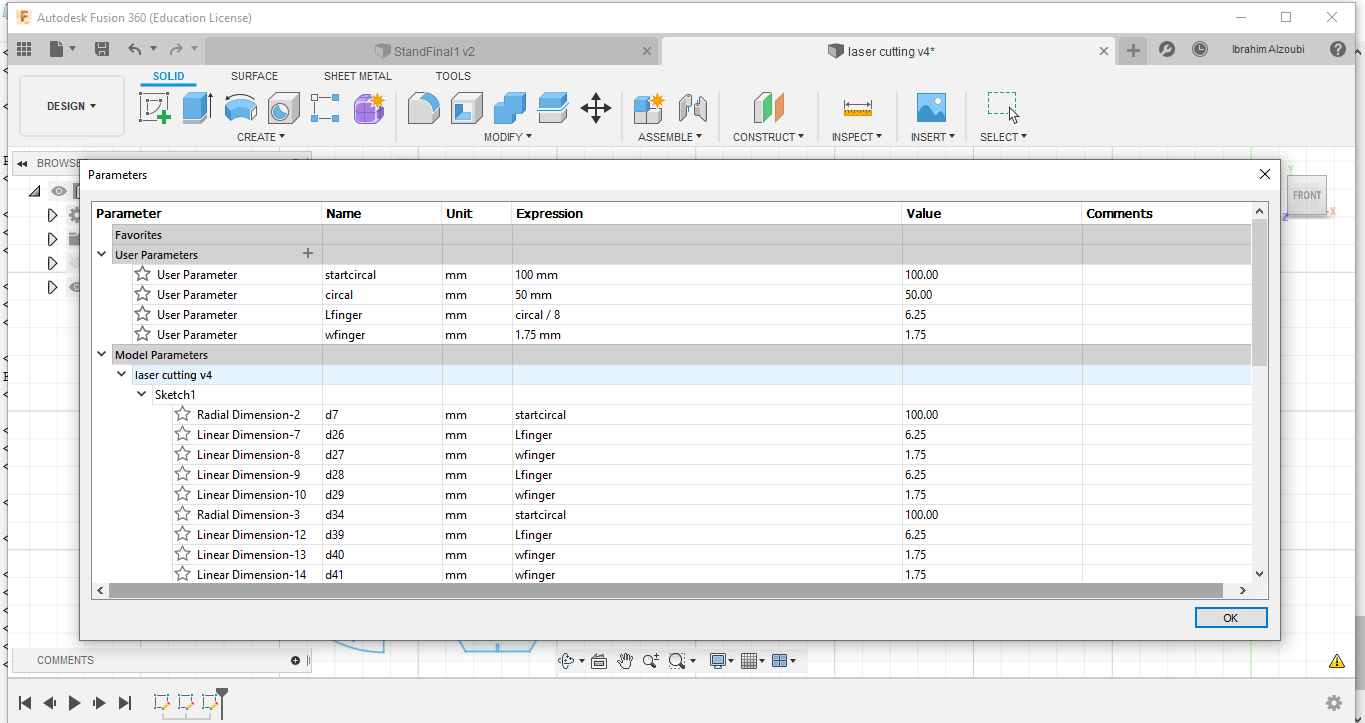Open the MODIFY dropdown menu
Image resolution: width=1365 pixels, height=723 pixels.
[508, 137]
